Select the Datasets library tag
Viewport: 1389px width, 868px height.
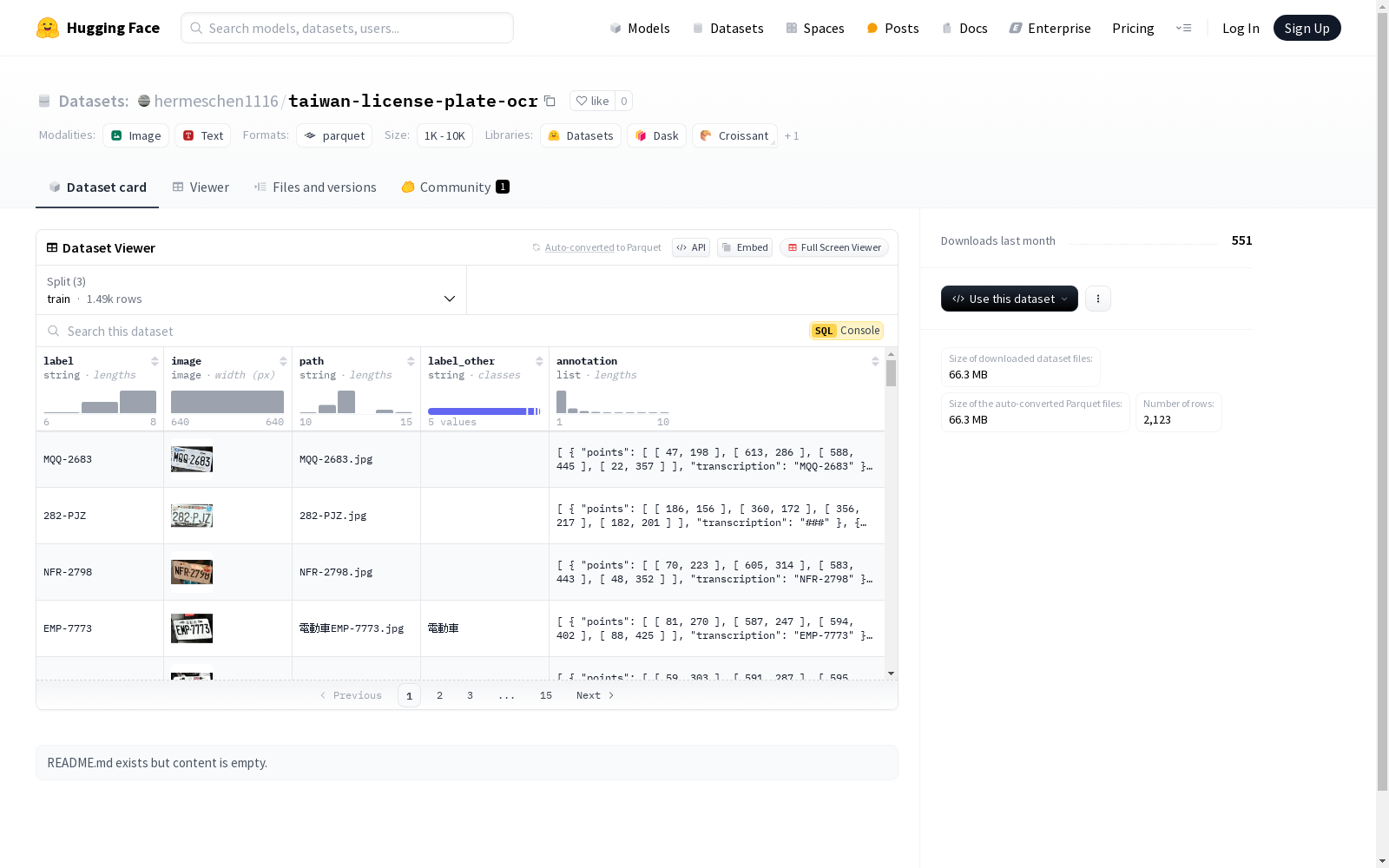(581, 135)
